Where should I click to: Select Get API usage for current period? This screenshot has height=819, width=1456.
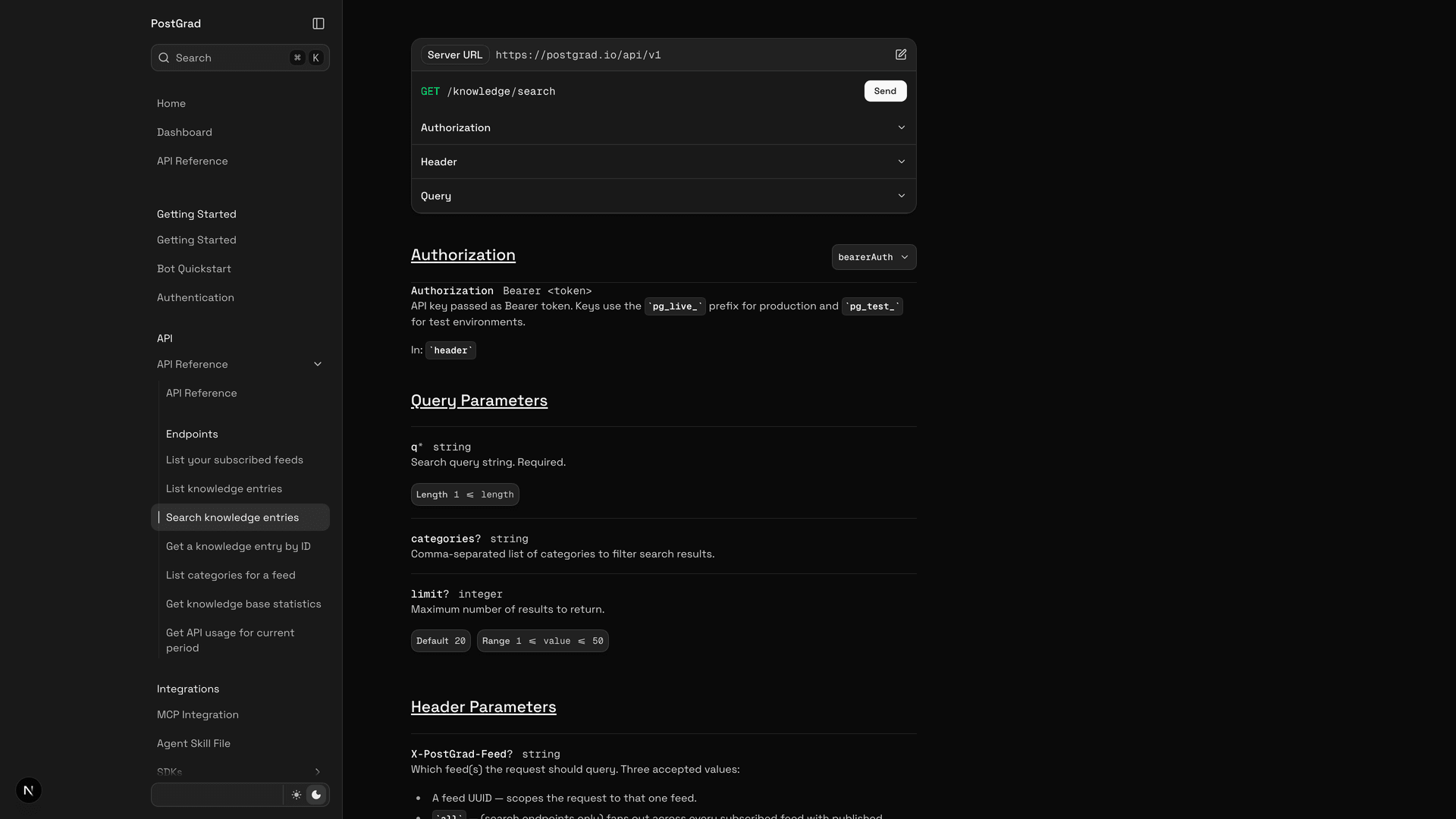pyautogui.click(x=231, y=640)
